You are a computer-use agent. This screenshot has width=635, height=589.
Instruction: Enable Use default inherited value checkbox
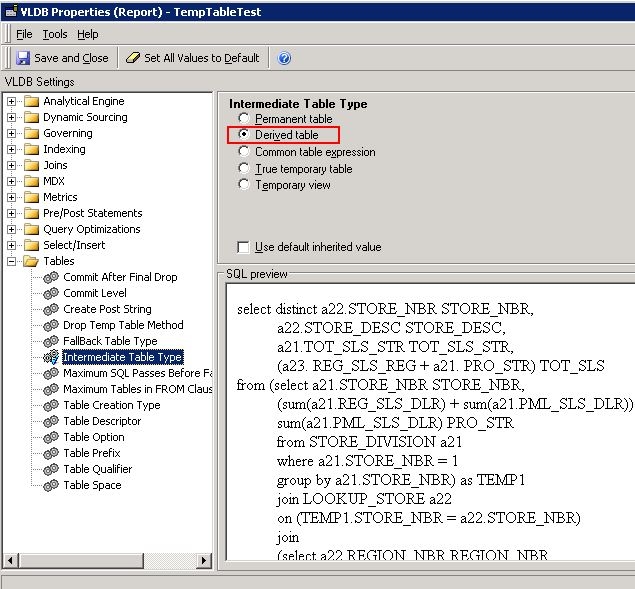click(243, 247)
